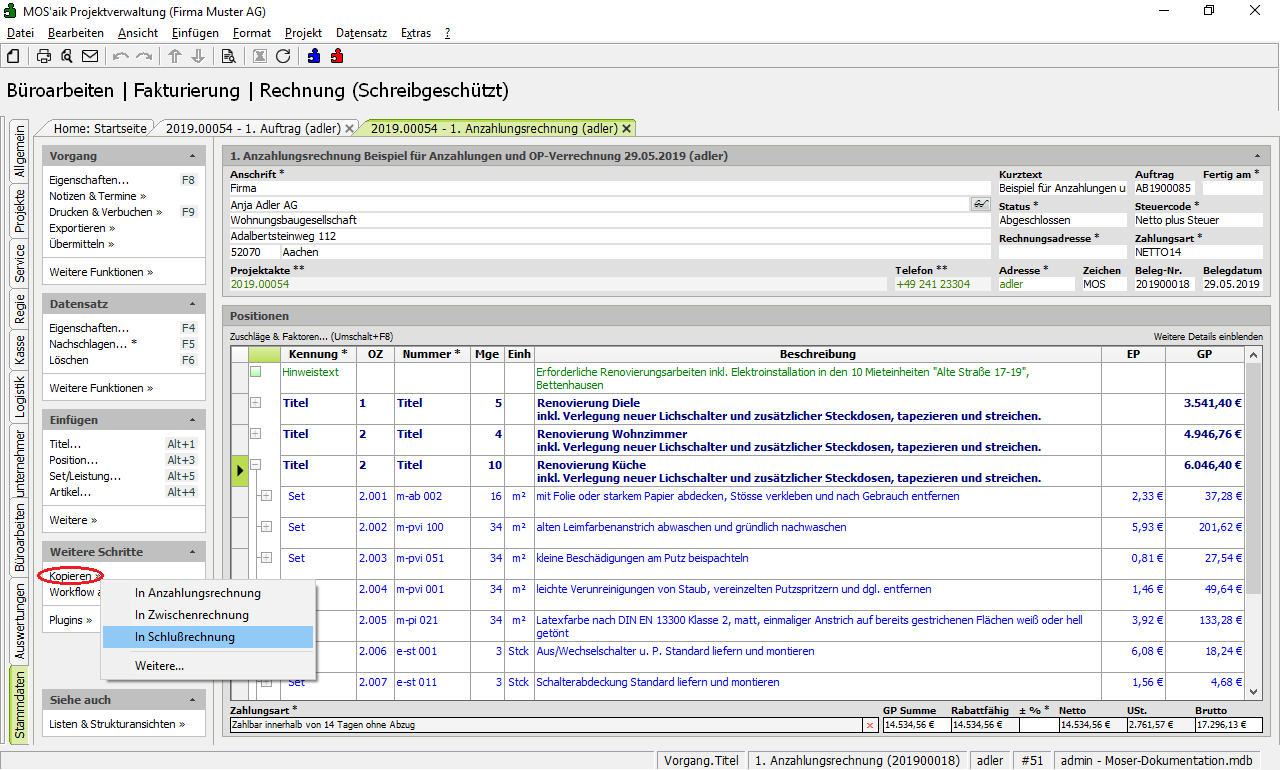This screenshot has width=1280, height=770.
Task: Click the refresh arrow toolbar icon
Action: tap(283, 56)
